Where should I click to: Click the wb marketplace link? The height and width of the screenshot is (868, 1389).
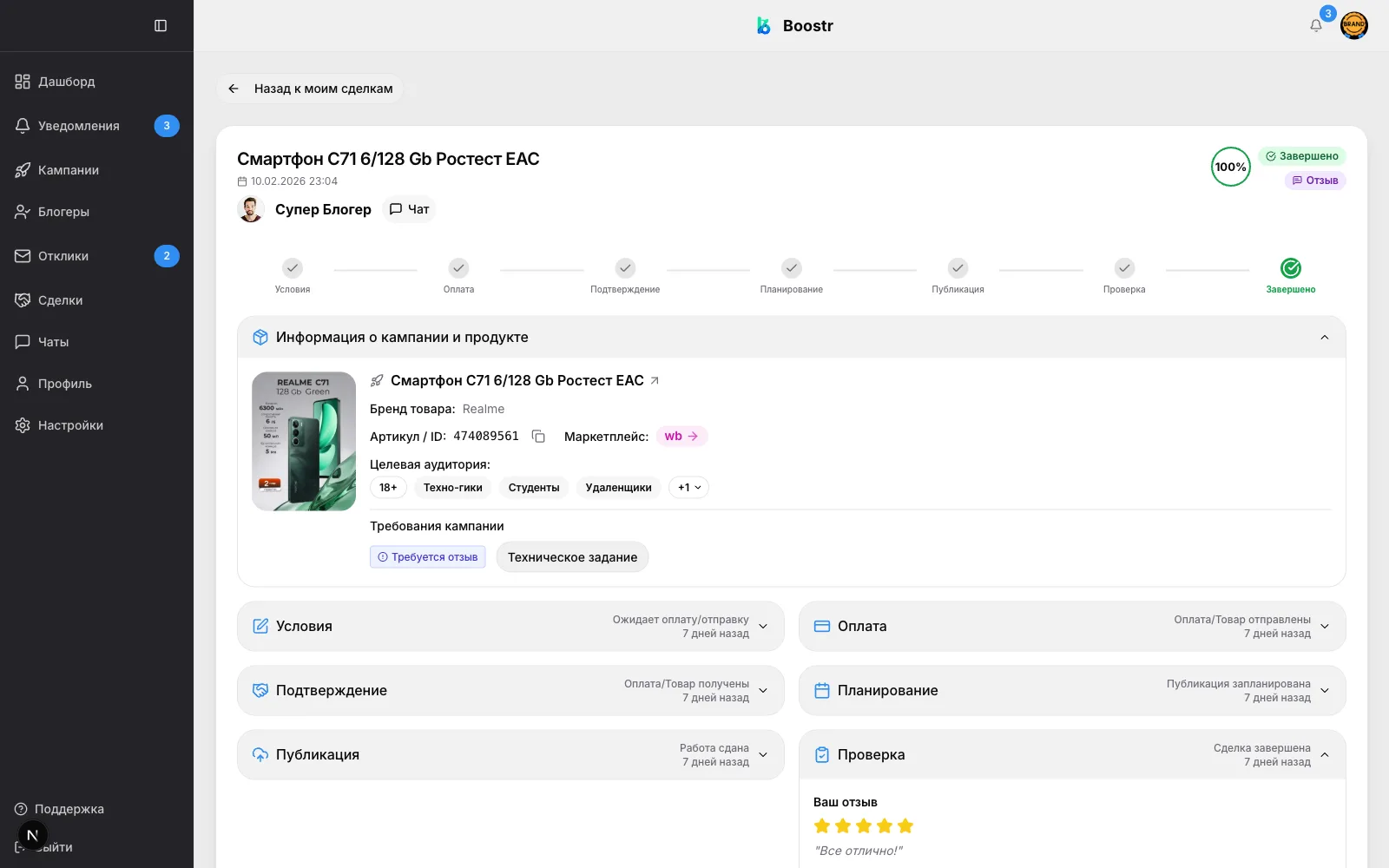click(681, 437)
